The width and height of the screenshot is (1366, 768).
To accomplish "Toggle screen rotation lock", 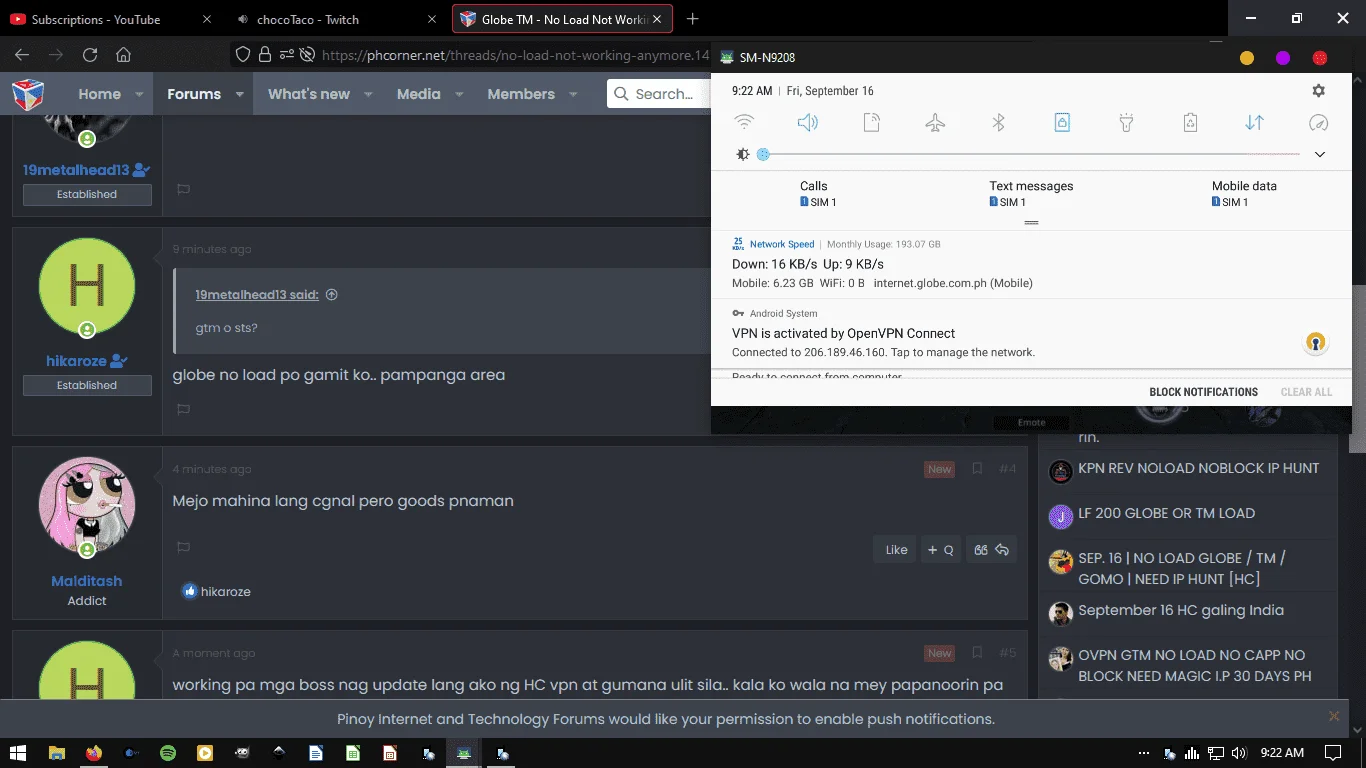I will 1062,123.
